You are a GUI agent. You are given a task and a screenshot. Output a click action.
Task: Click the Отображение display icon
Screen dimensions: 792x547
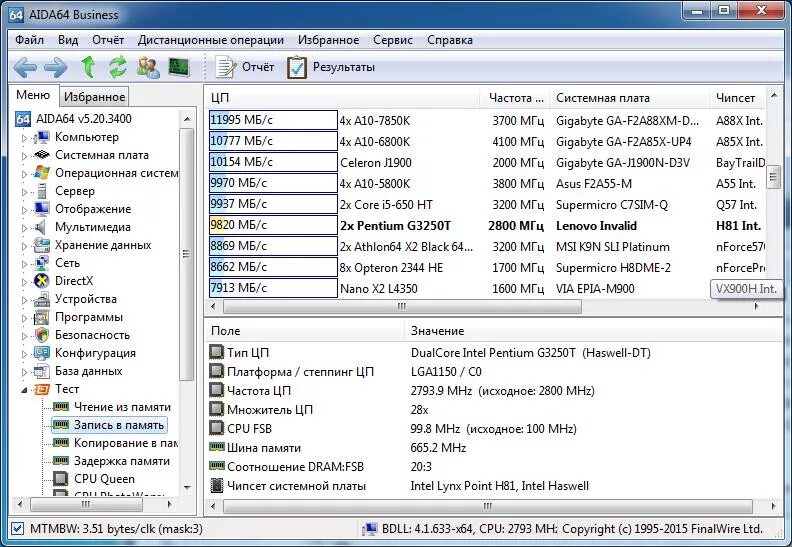point(41,209)
